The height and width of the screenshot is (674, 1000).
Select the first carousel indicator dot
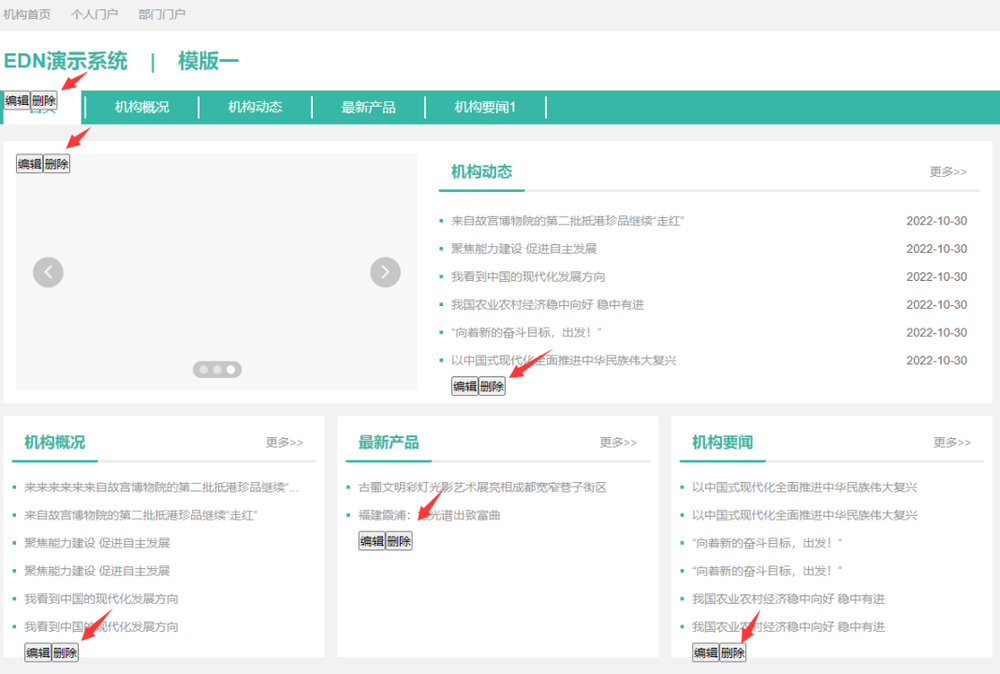204,370
